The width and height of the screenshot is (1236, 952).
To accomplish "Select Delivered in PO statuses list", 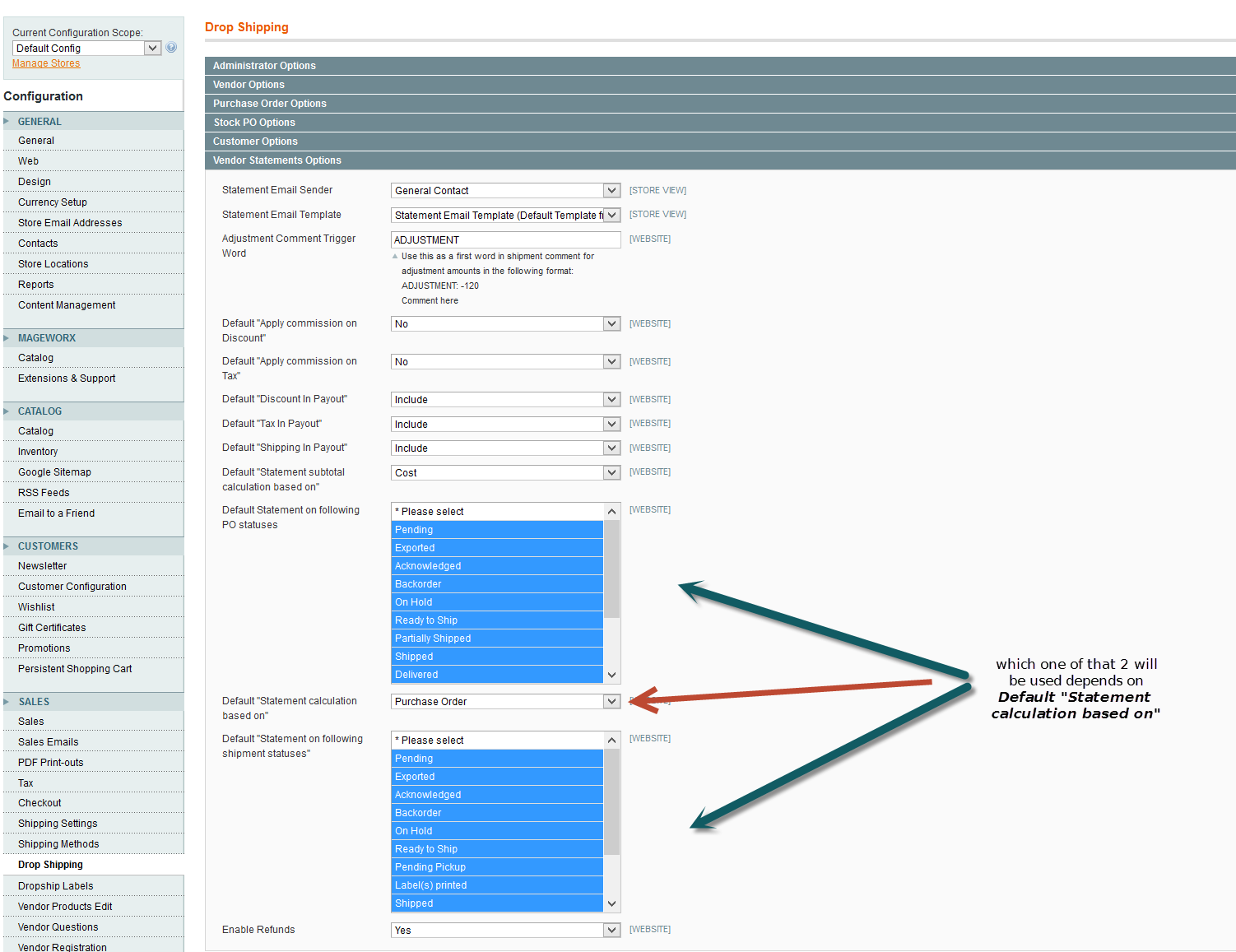I will [497, 675].
